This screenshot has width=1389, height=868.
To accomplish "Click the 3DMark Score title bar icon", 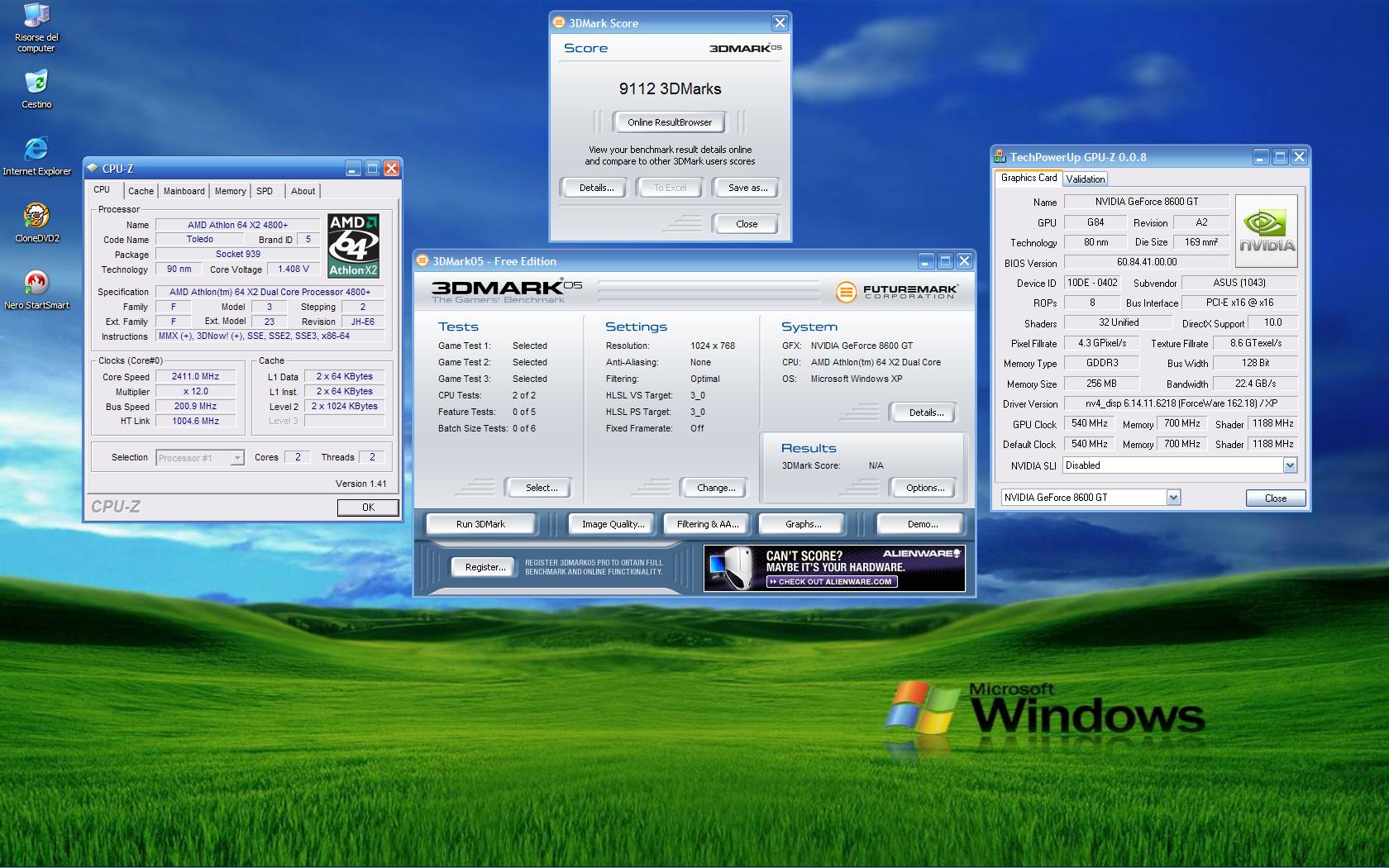I will click(x=559, y=23).
